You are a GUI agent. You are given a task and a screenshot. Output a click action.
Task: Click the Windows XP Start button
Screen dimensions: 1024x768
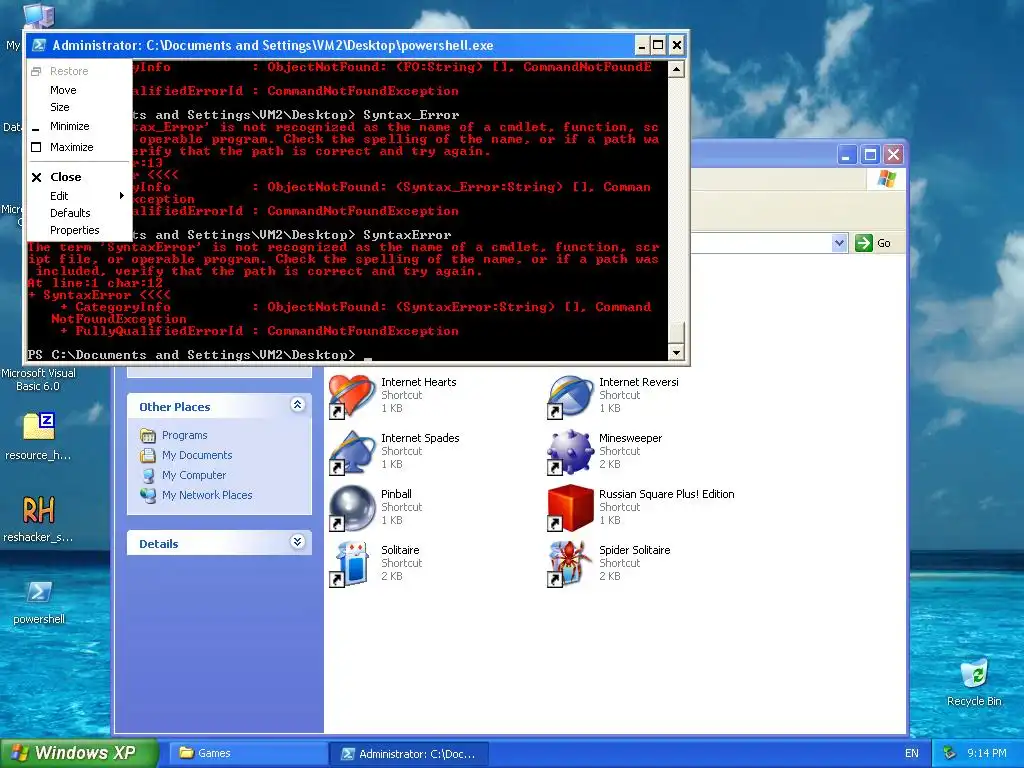click(x=79, y=753)
